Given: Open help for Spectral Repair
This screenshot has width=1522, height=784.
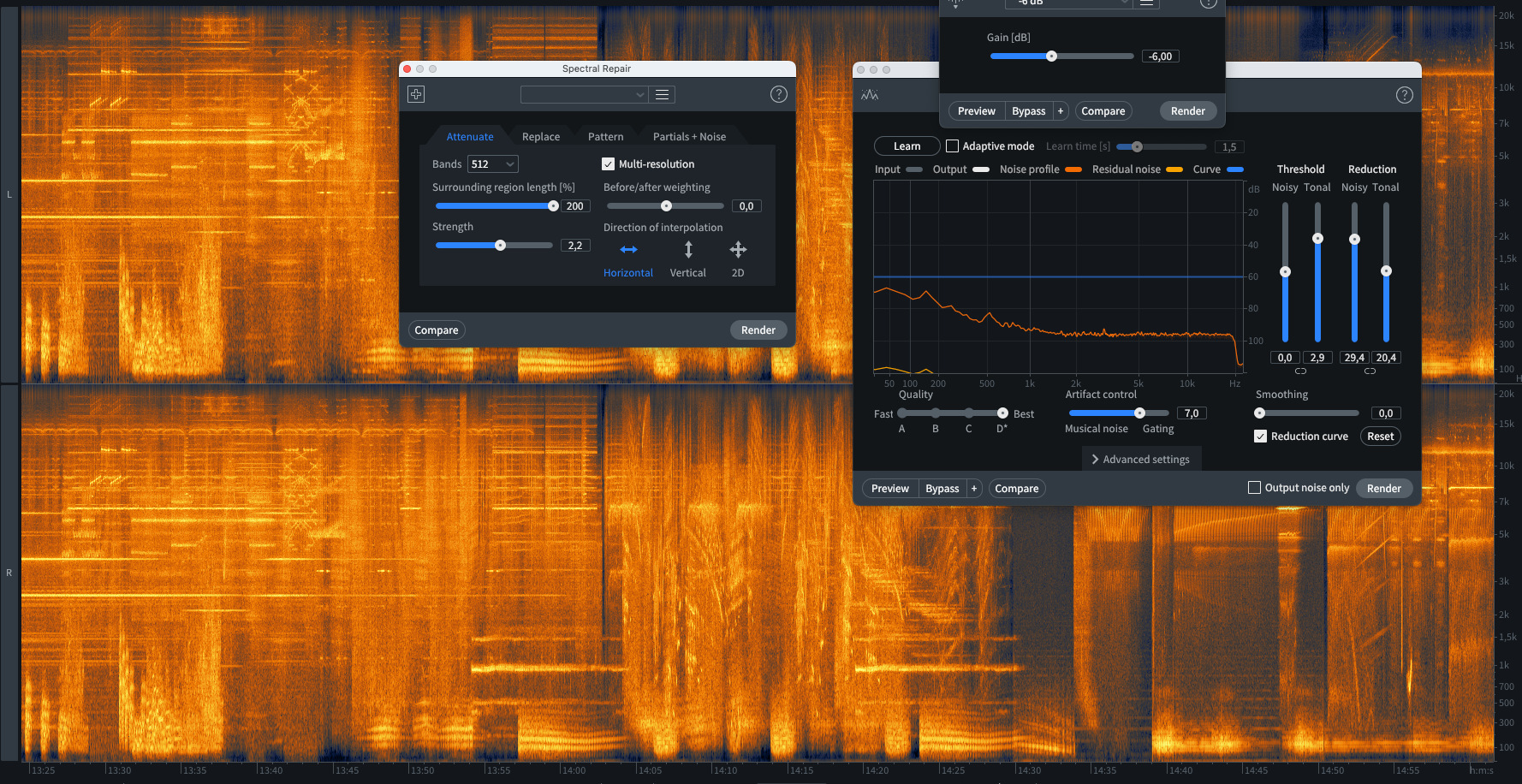Looking at the screenshot, I should 778,94.
